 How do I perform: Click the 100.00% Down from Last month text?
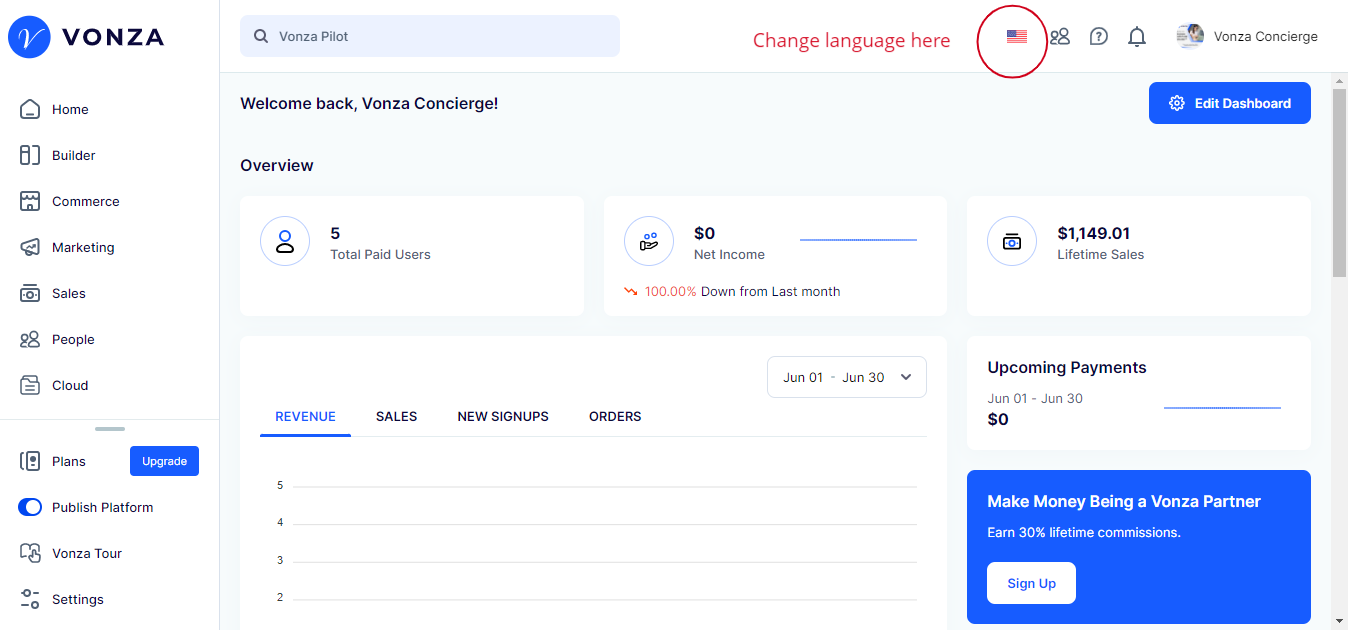click(x=742, y=292)
